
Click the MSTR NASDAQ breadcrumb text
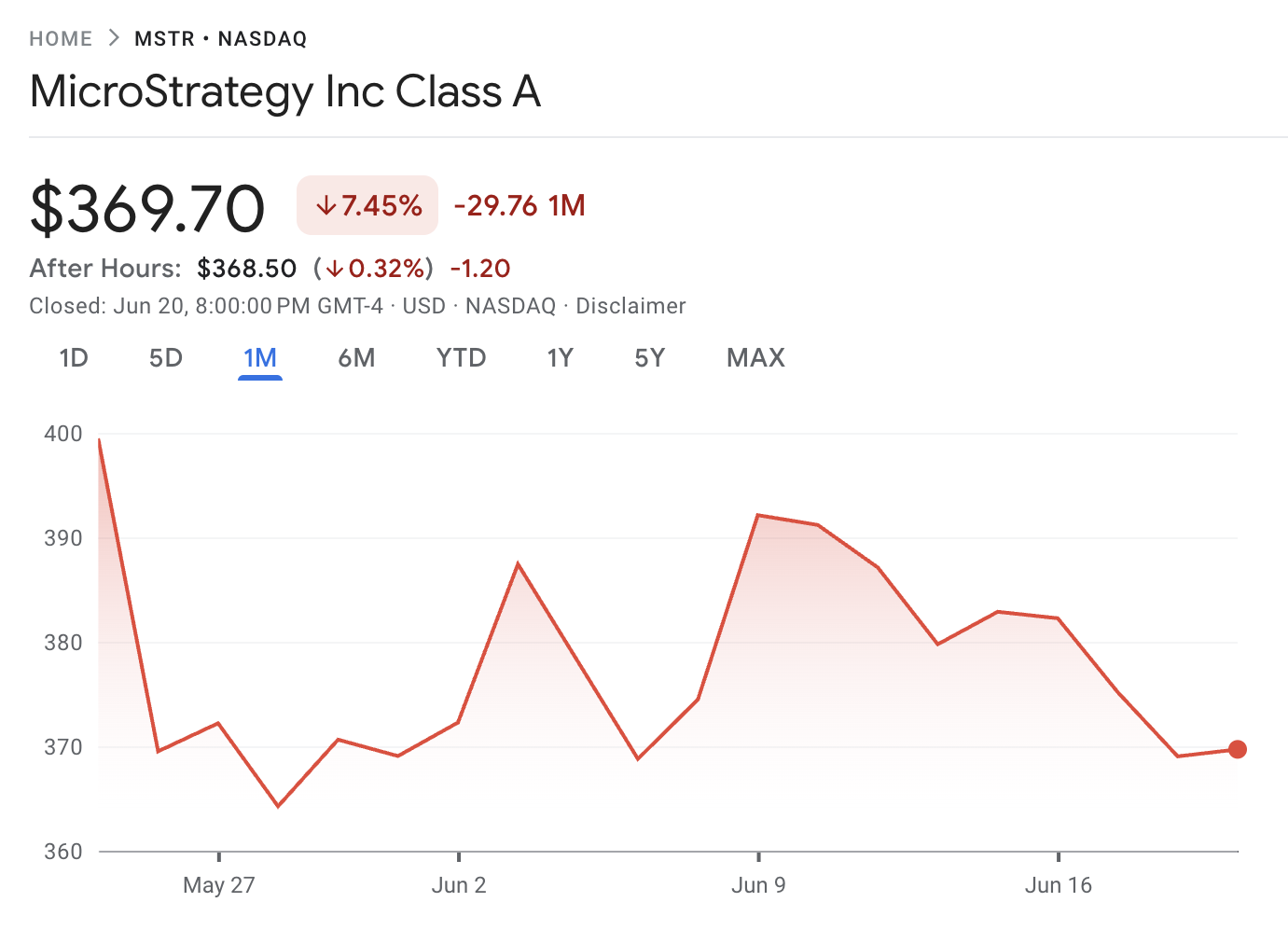pyautogui.click(x=220, y=39)
